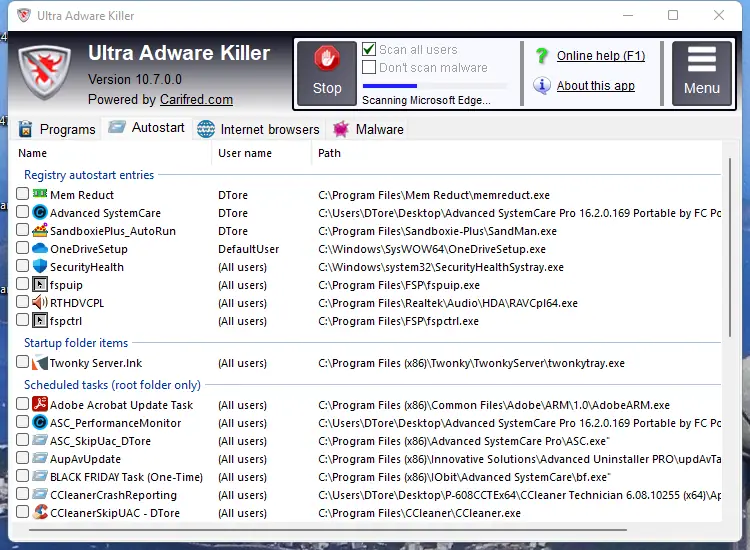The width and height of the screenshot is (750, 550).
Task: Check the Adobe Acrobat Update Task checkbox
Action: (x=22, y=404)
